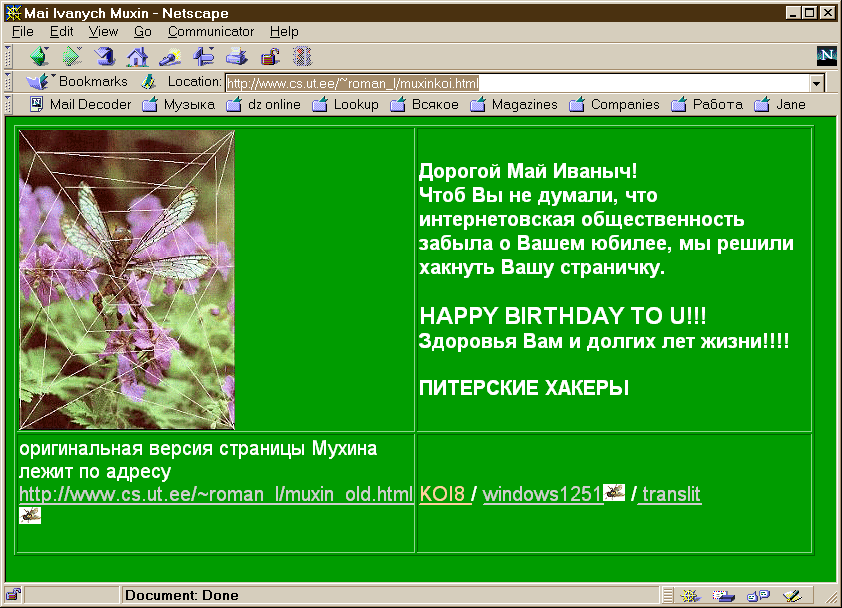842x608 pixels.
Task: Go forward with the Forward arrow icon
Action: 72,56
